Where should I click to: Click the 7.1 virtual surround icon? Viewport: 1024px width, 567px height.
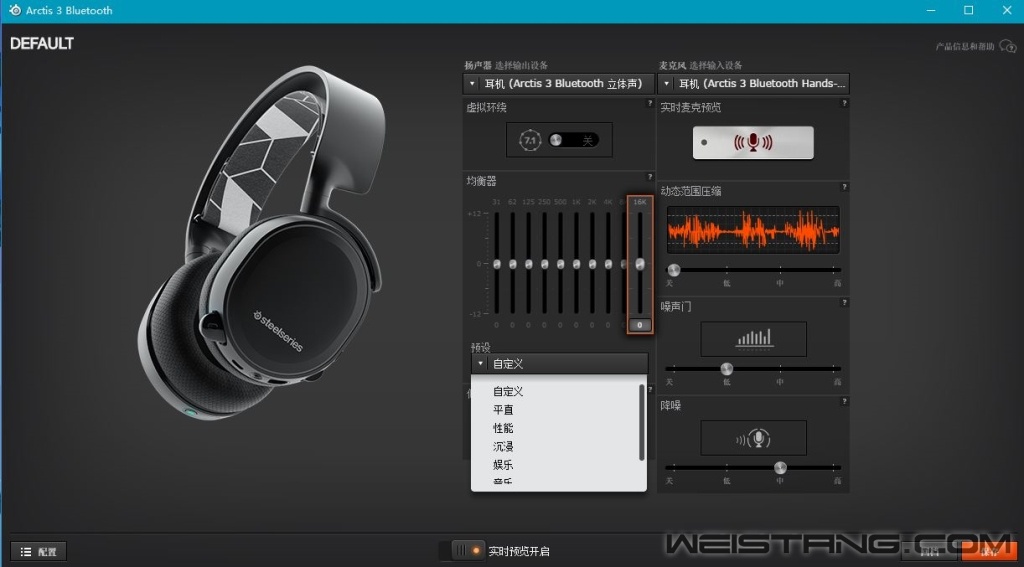click(530, 140)
